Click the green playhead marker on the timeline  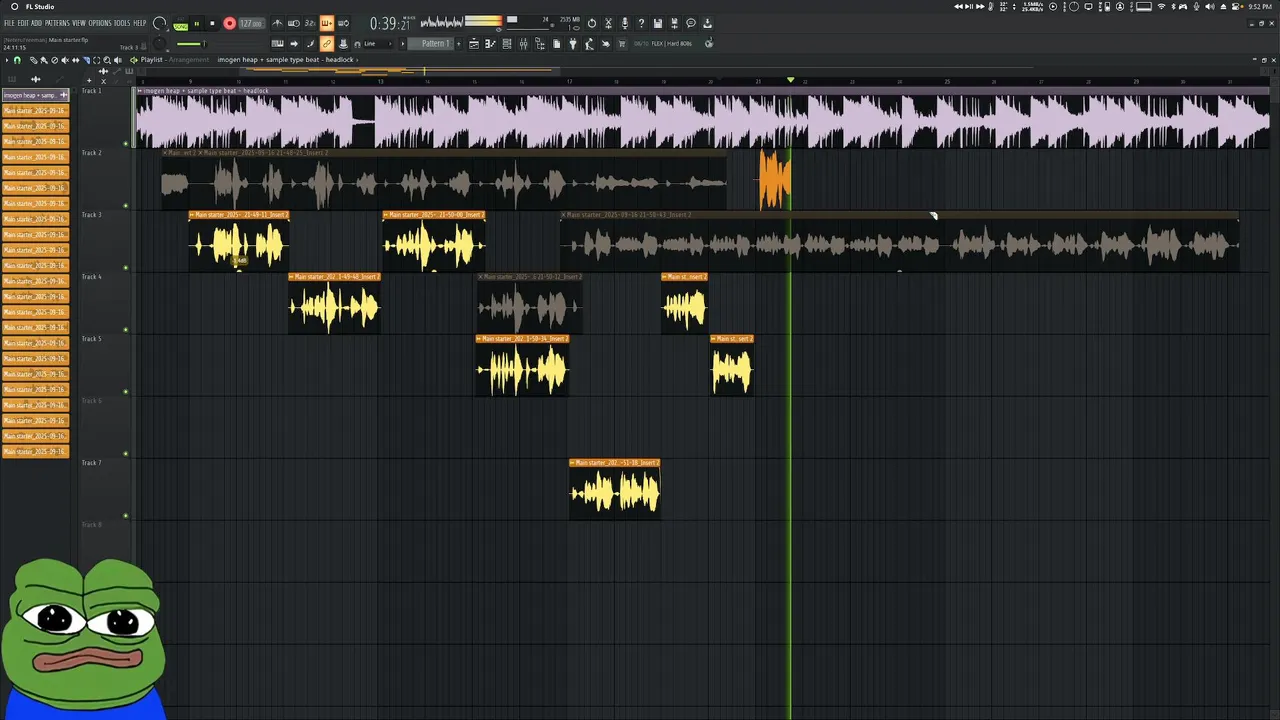(x=791, y=79)
